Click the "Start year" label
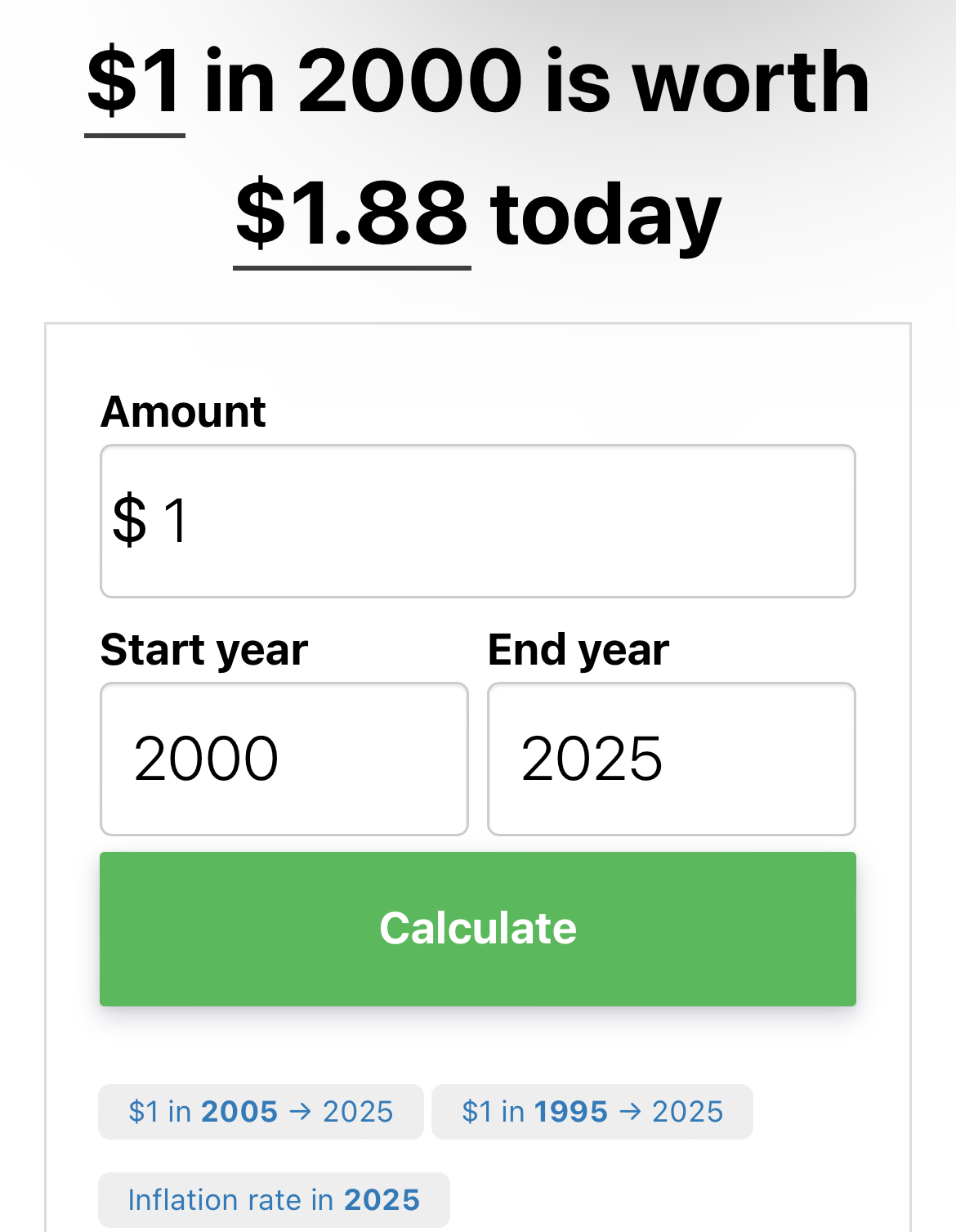The width and height of the screenshot is (956, 1232). [x=204, y=651]
